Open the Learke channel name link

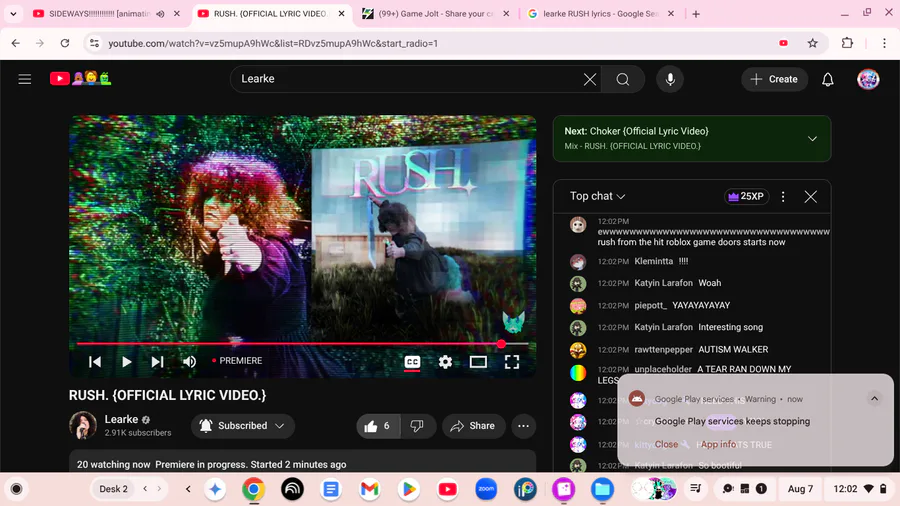[x=121, y=419]
